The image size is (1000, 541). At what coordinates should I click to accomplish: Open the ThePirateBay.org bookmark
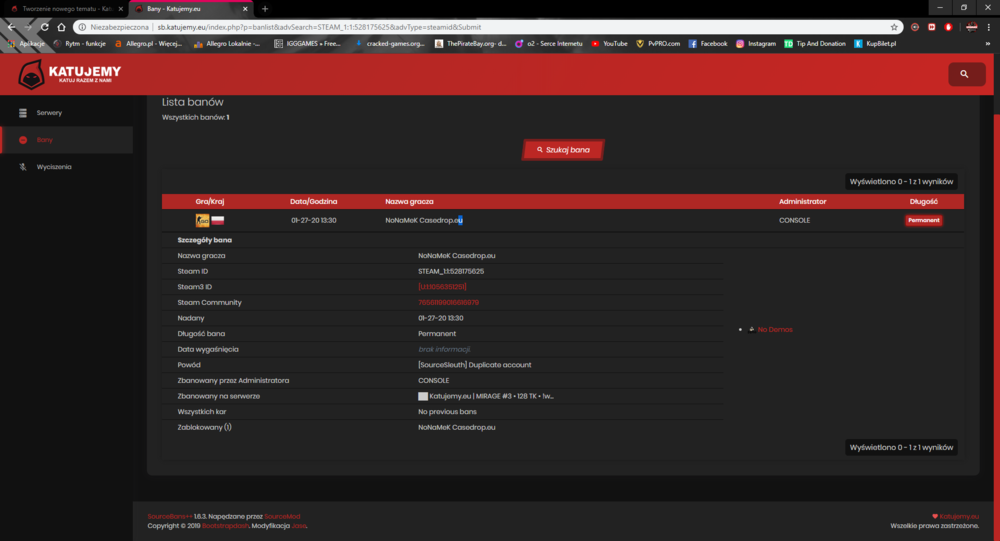471,44
